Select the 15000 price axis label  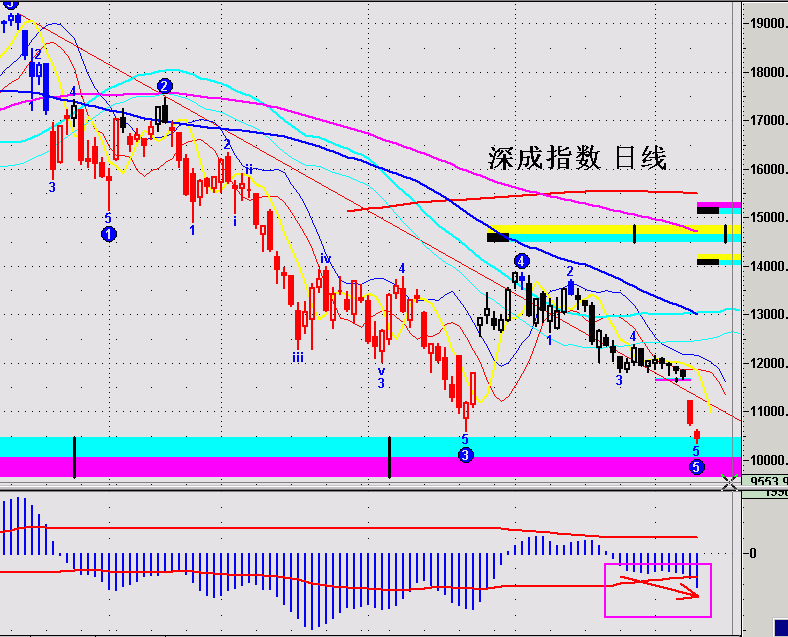pyautogui.click(x=767, y=218)
